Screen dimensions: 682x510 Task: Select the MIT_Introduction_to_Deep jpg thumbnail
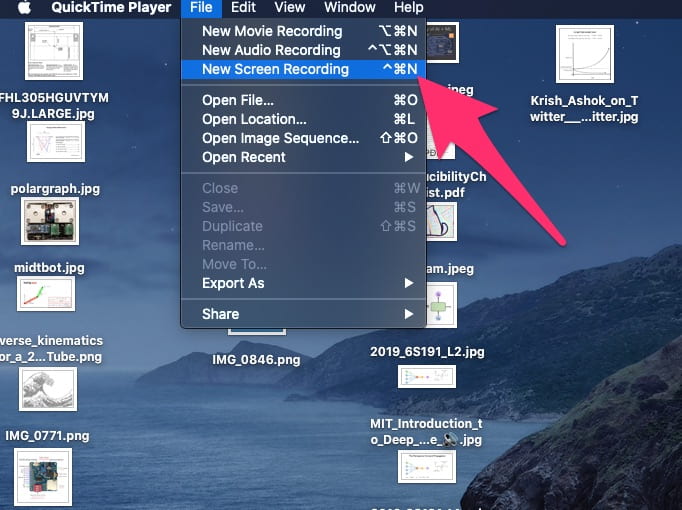[427, 377]
